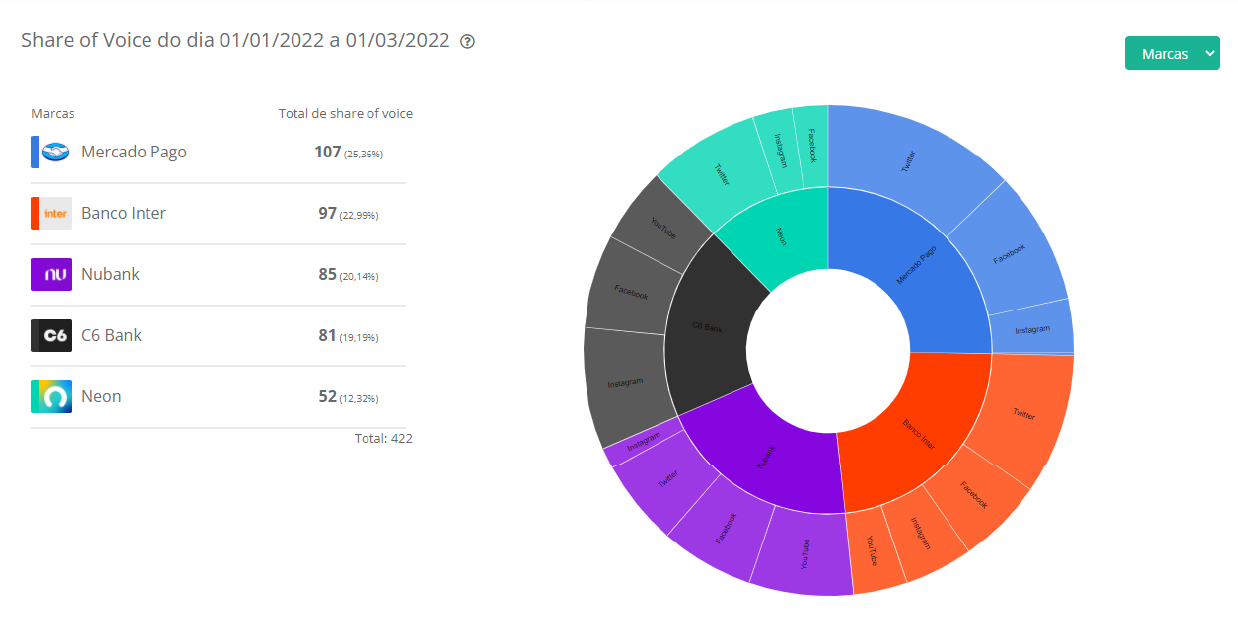
Task: Click the C6 Bank inner chart segment
Action: point(705,325)
